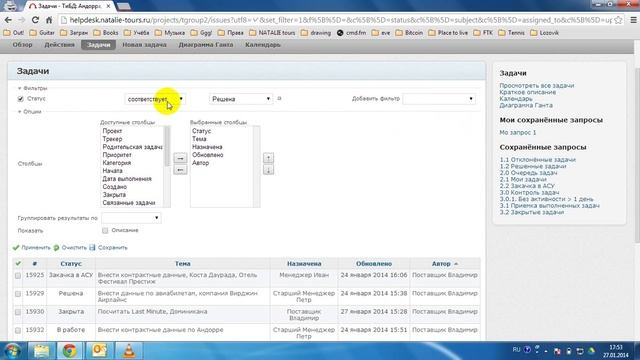Open saved query 3.2 Закрытые задачи

[x=531, y=212]
